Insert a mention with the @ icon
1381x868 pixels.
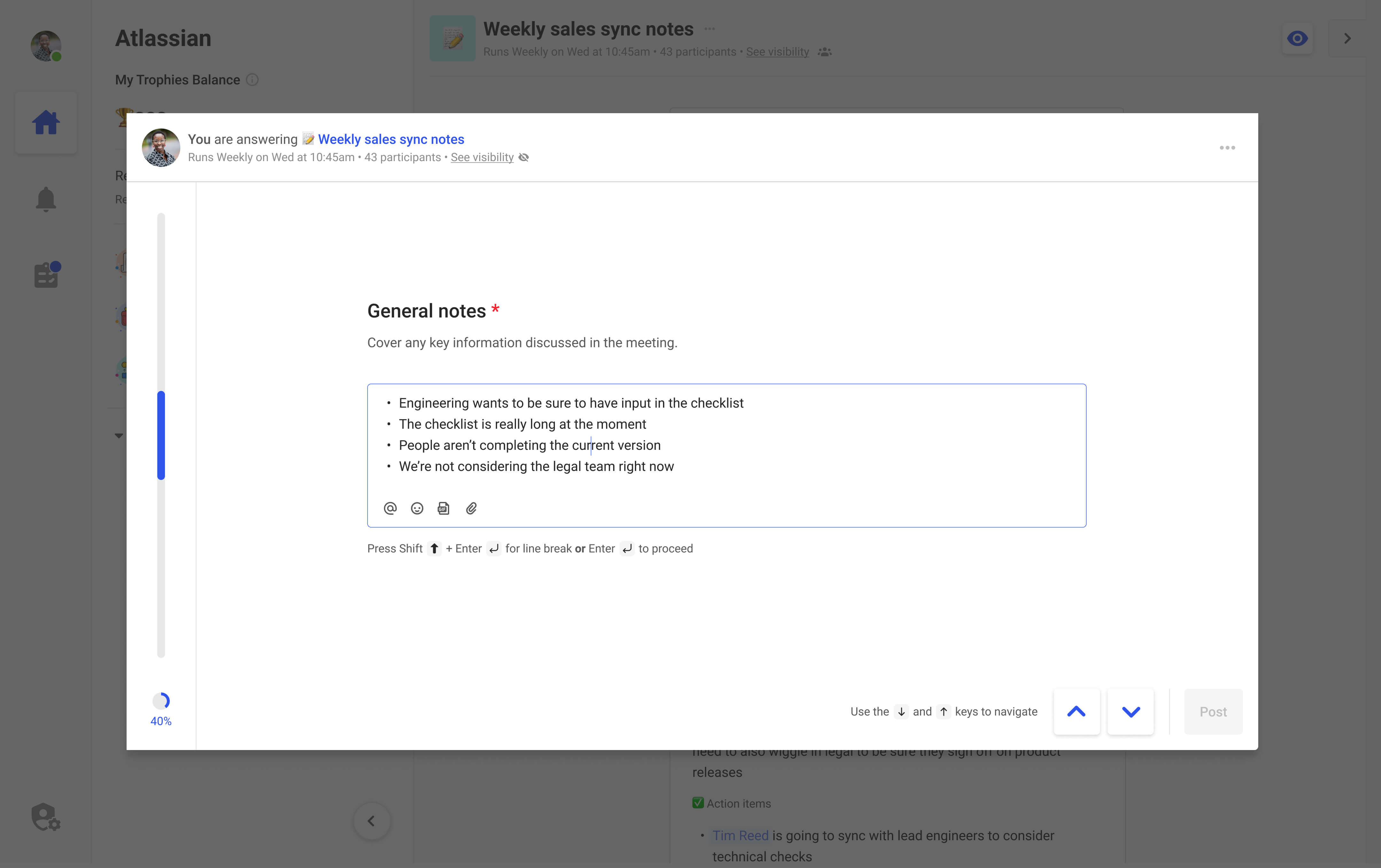pyautogui.click(x=390, y=508)
